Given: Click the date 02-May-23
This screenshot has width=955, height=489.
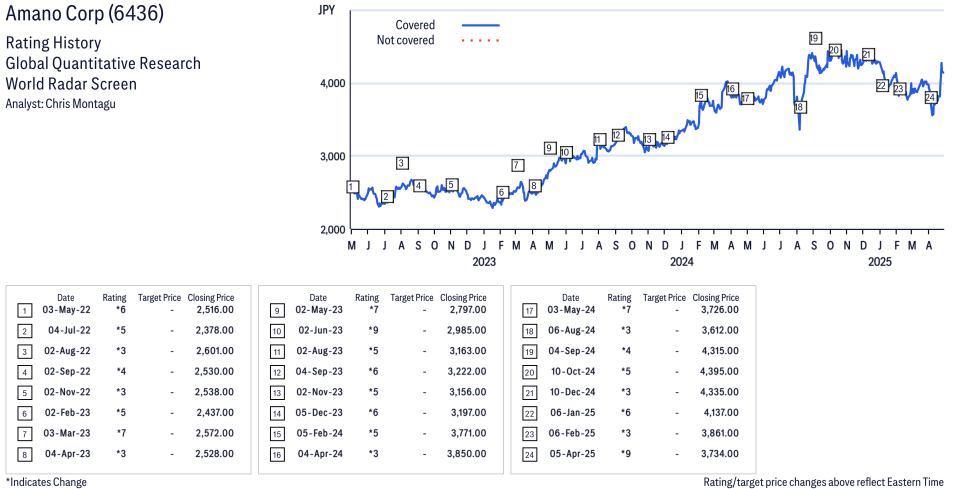Looking at the screenshot, I should [319, 310].
